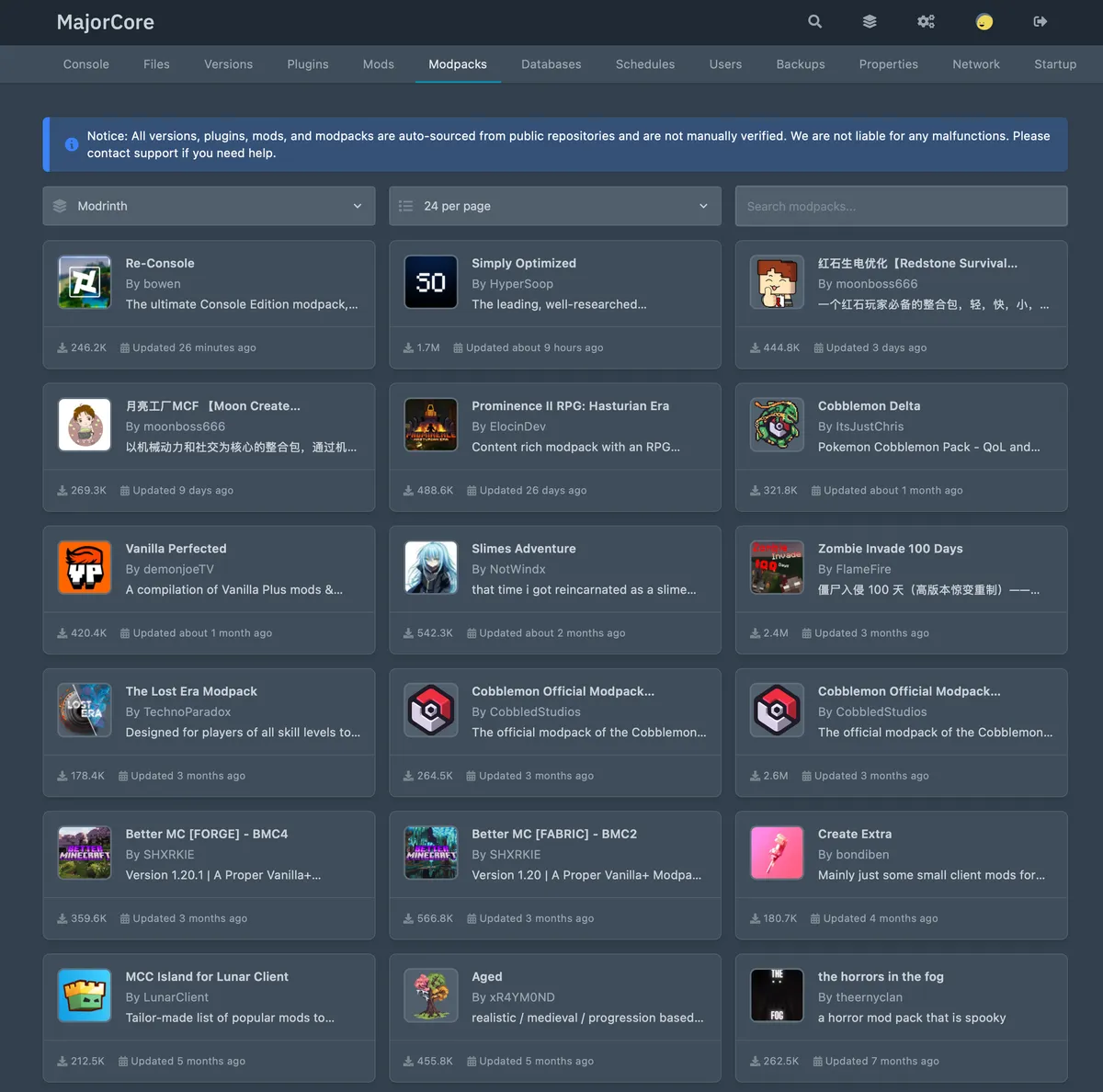Open the admin gears icon in header
The image size is (1103, 1092).
[926, 21]
